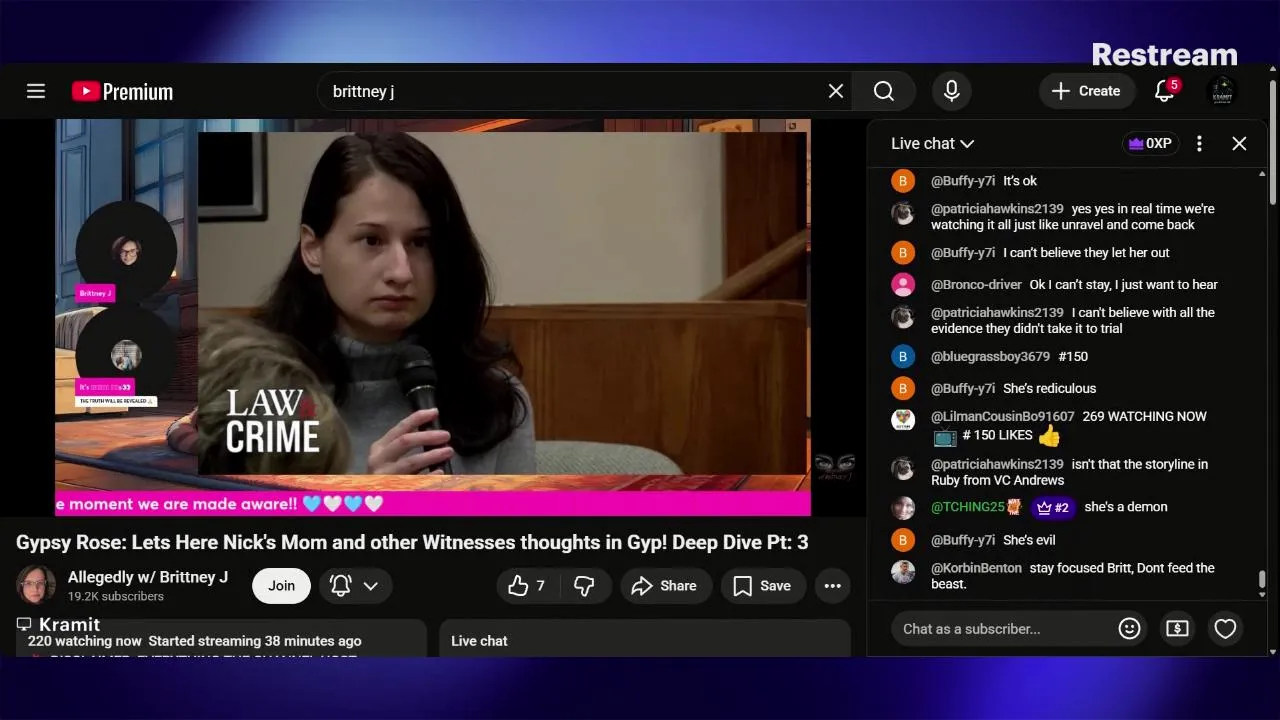Open notifications bell with 5 badge

pos(1164,91)
